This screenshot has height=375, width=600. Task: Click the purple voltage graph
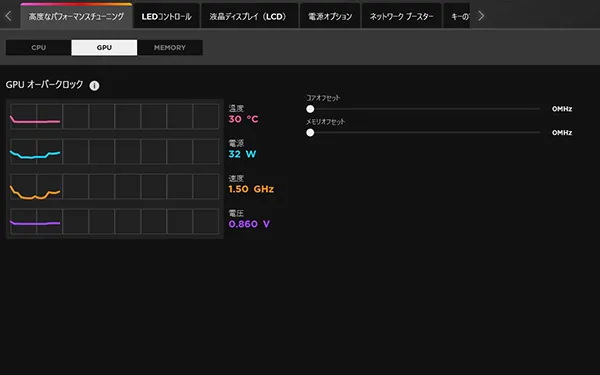pos(114,221)
